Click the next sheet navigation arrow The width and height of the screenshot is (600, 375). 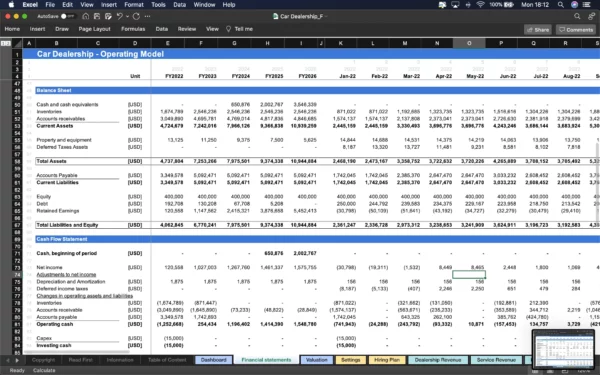(x=17, y=360)
